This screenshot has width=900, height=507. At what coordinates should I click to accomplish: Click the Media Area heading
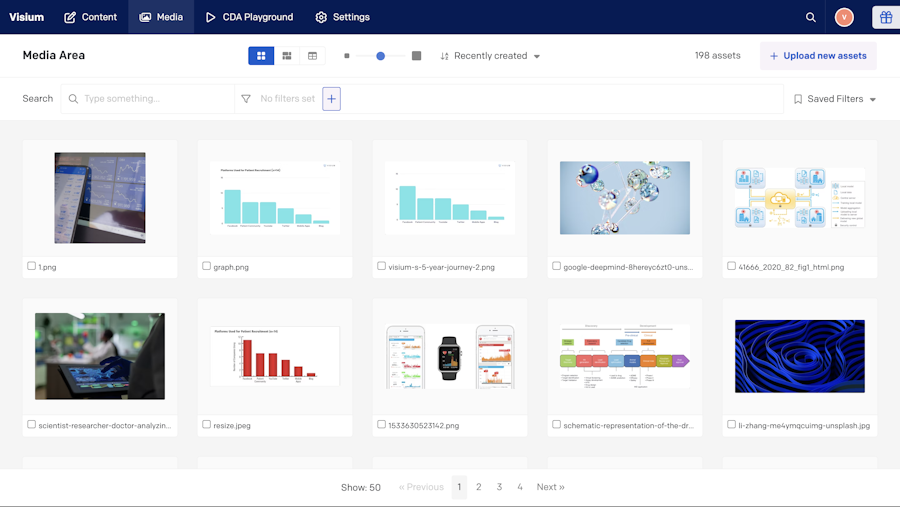(x=54, y=55)
